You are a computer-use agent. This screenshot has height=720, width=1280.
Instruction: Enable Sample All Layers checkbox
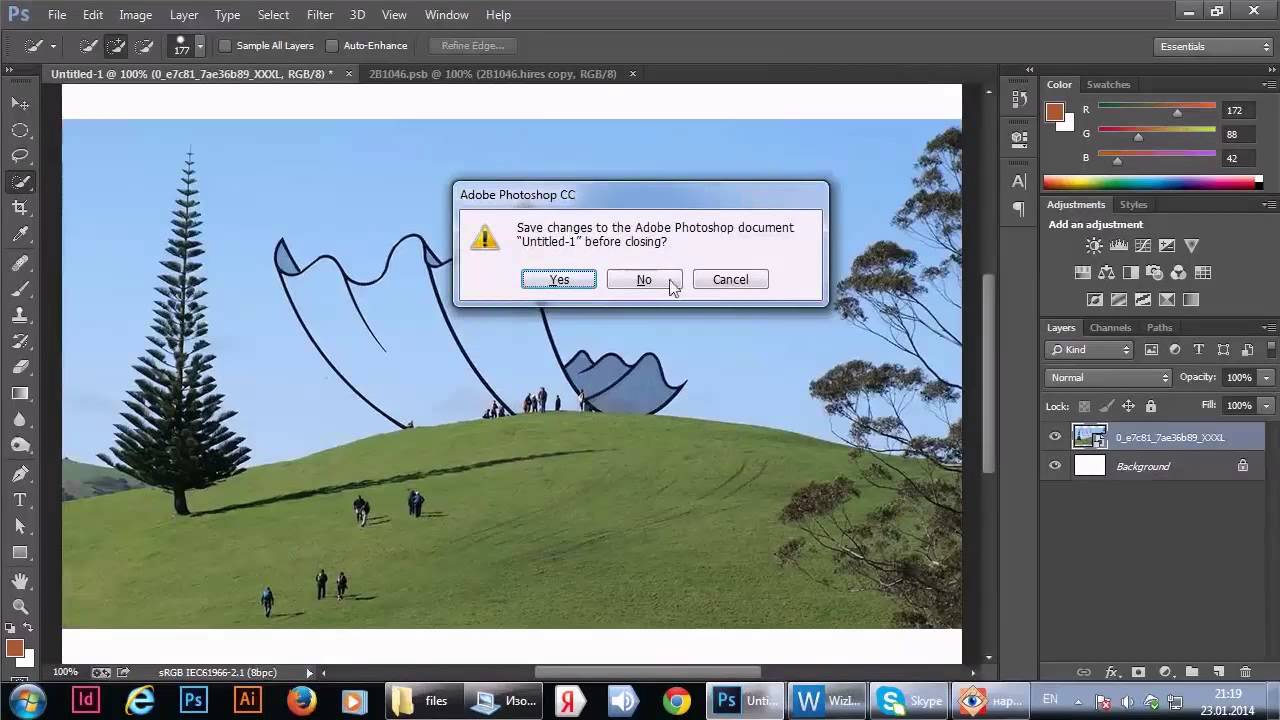pyautogui.click(x=225, y=46)
